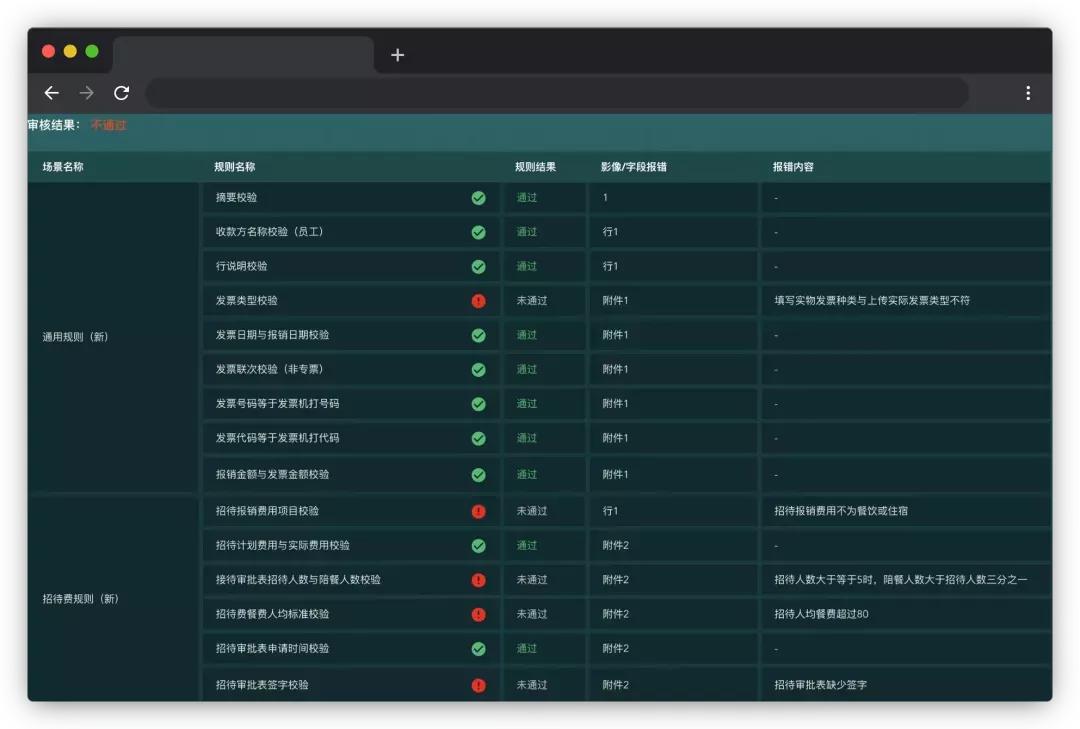Click the green check icon next to 行说明校验
The image size is (1080, 729).
(478, 266)
